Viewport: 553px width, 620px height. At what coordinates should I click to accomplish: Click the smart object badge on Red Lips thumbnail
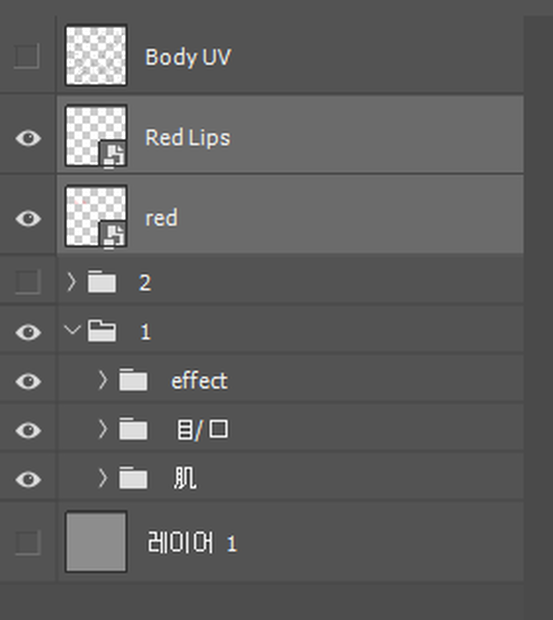coord(113,154)
